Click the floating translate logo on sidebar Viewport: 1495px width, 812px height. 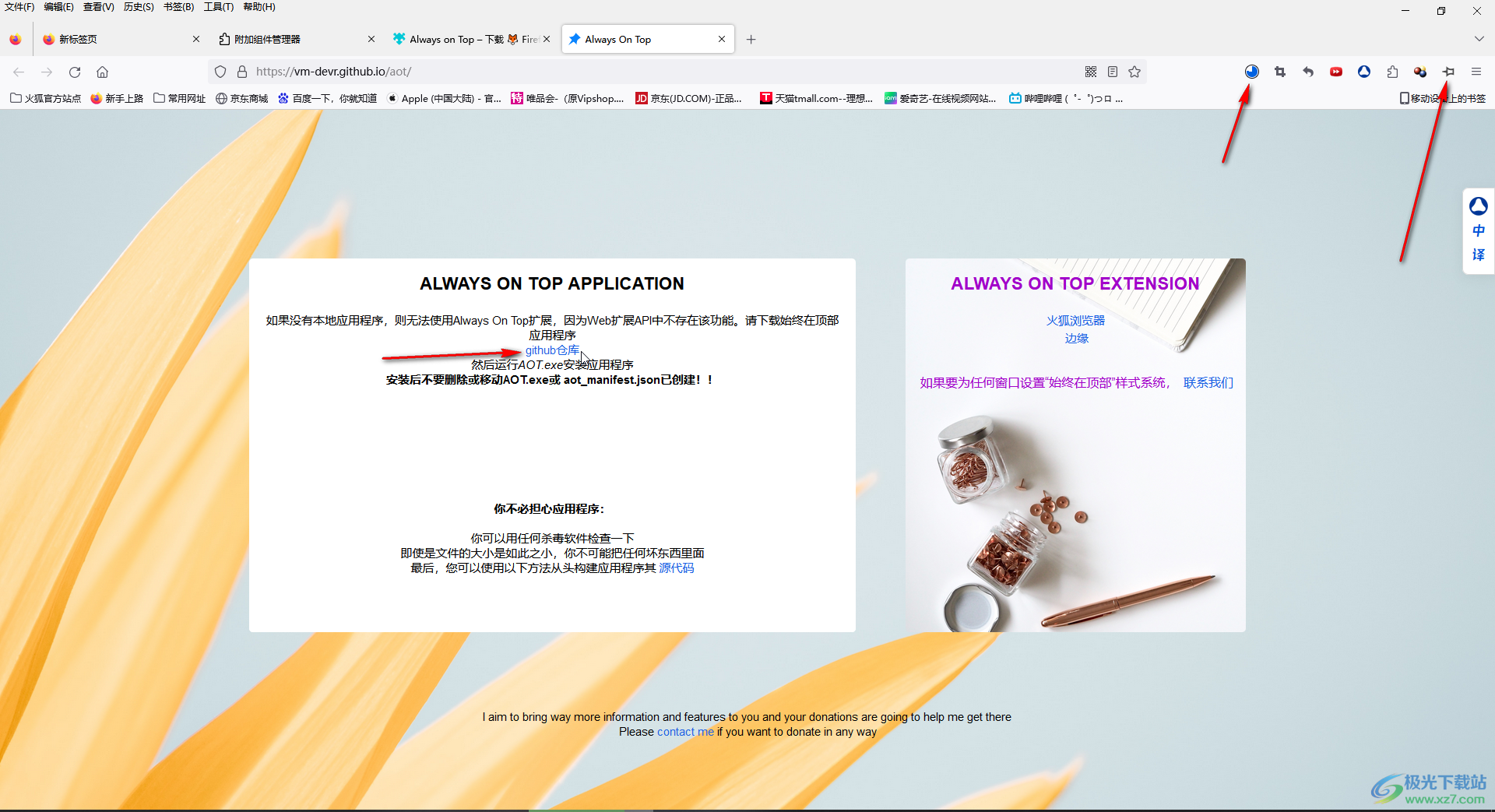tap(1479, 206)
